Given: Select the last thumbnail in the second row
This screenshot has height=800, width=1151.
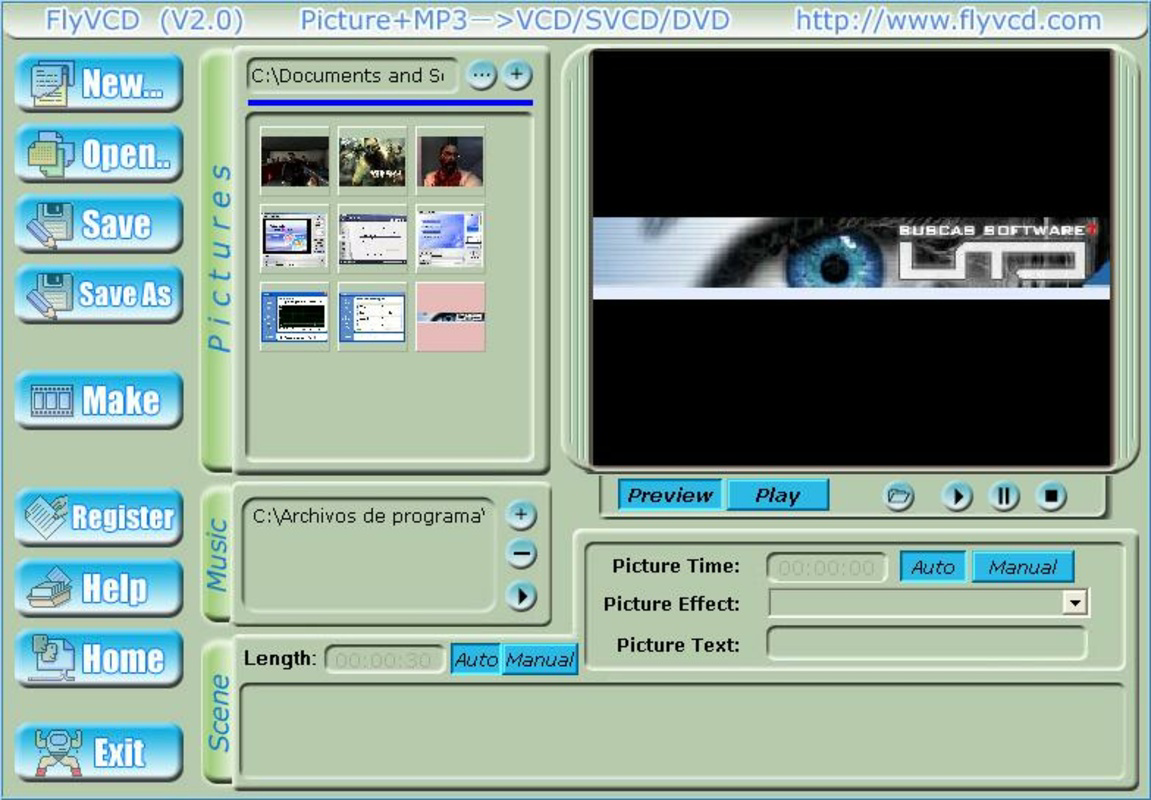Looking at the screenshot, I should [x=450, y=239].
